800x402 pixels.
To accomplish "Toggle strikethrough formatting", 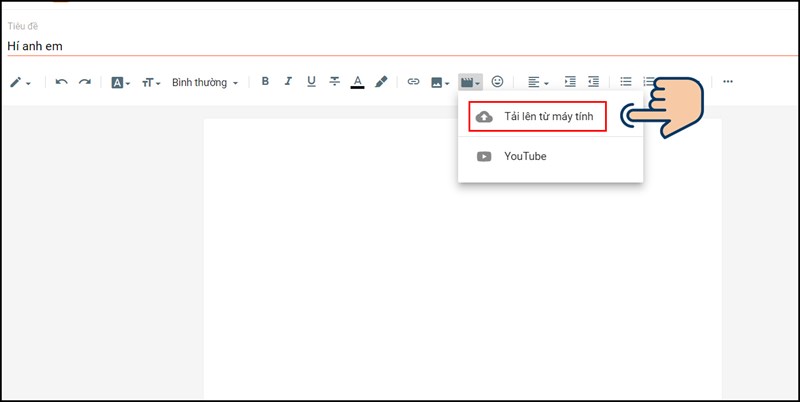I will pyautogui.click(x=335, y=81).
